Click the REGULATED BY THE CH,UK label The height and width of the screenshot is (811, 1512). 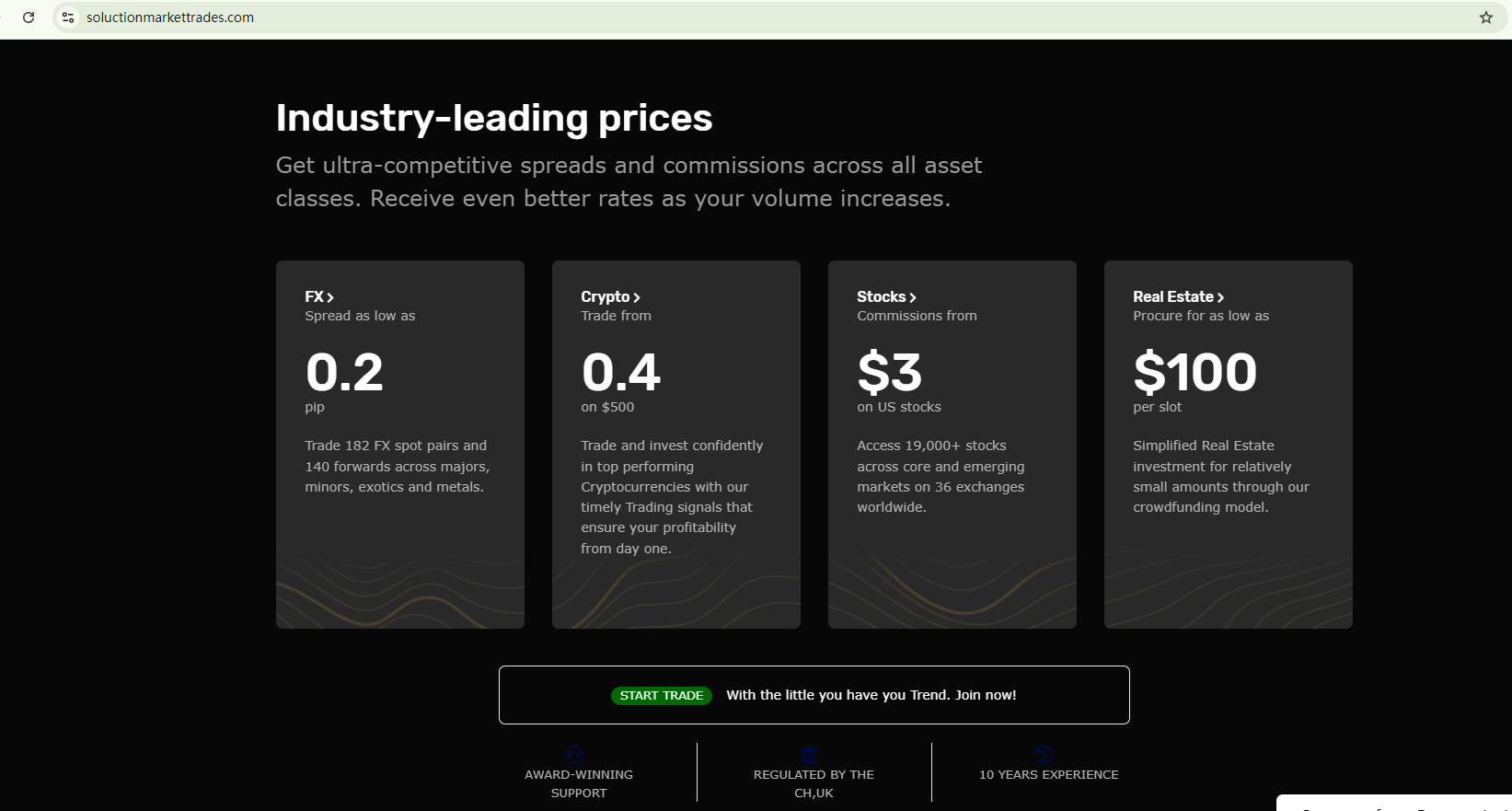point(814,783)
